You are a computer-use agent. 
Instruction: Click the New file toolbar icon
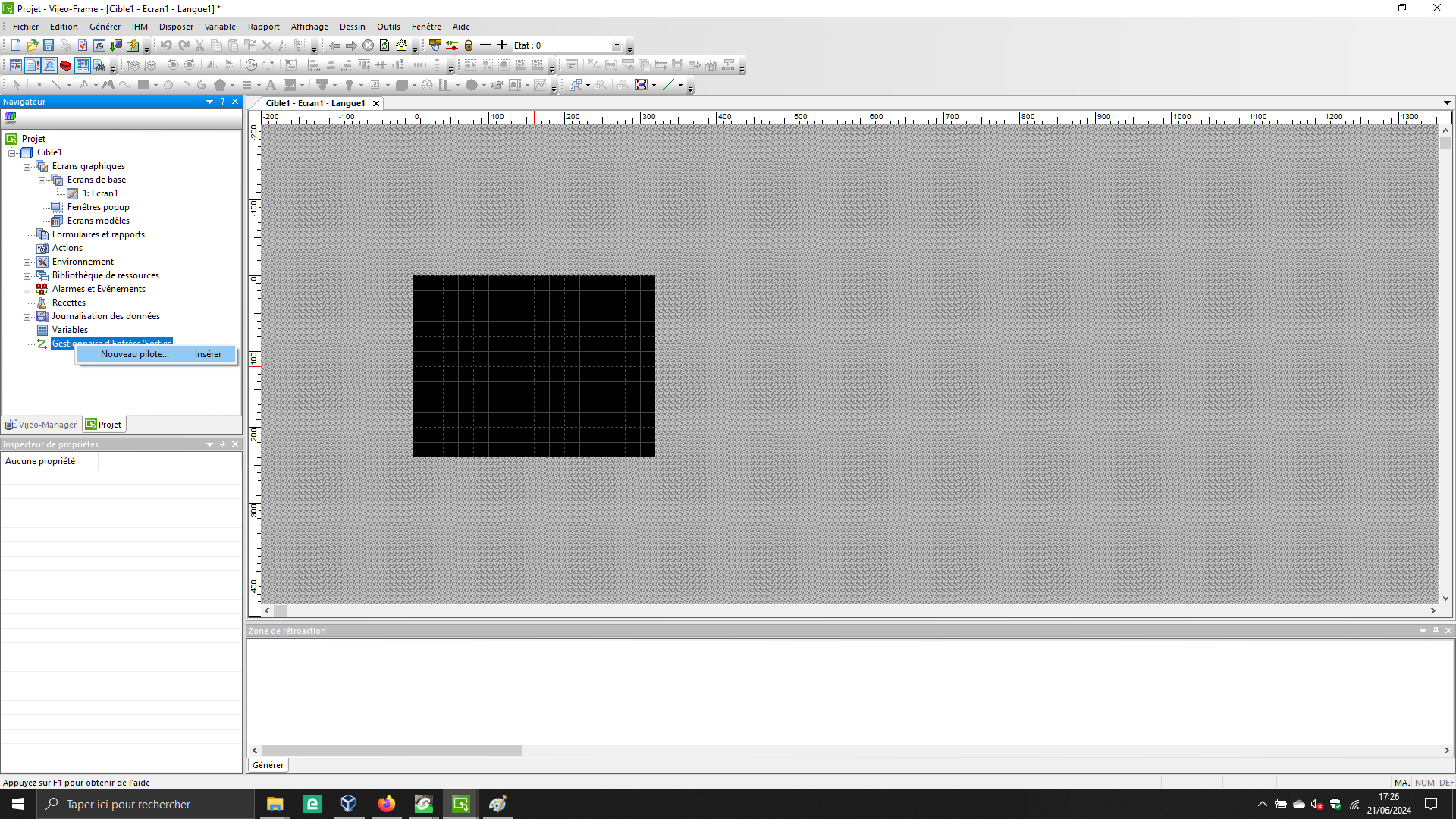(15, 45)
